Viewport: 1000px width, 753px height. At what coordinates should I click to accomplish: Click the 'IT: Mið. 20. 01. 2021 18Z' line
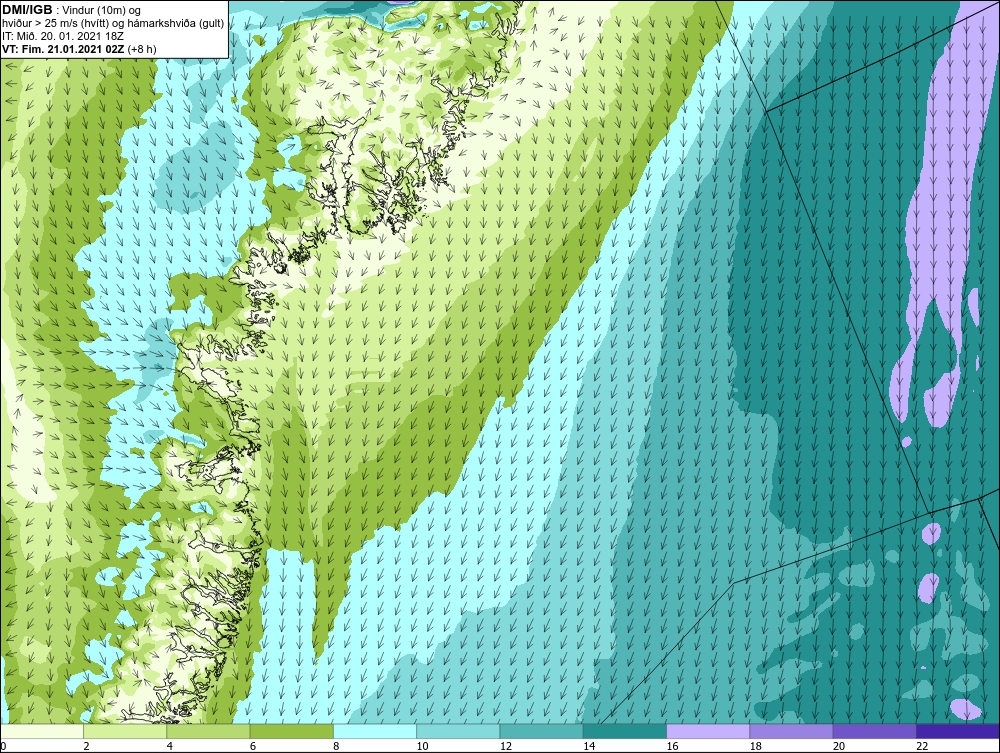tap(62, 36)
